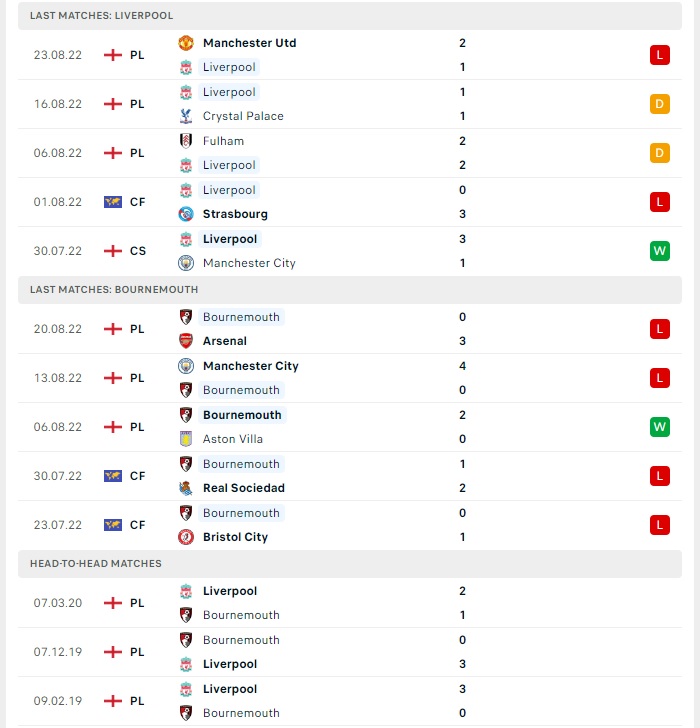
Task: Open the Arsenal team link
Action: click(x=225, y=341)
